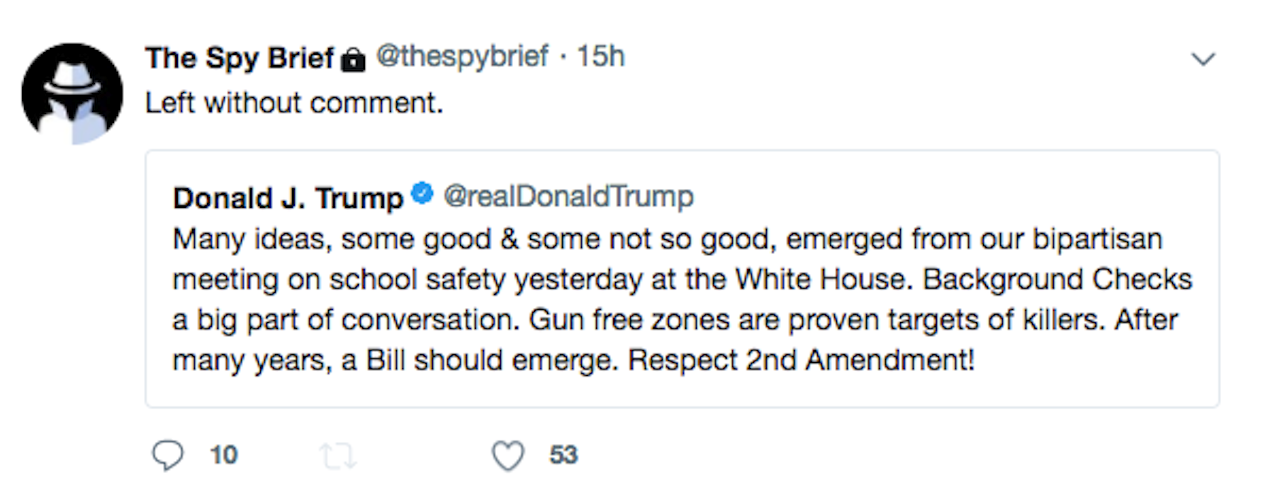The width and height of the screenshot is (1280, 500).
Task: Like the tweet with the heart icon
Action: [509, 456]
